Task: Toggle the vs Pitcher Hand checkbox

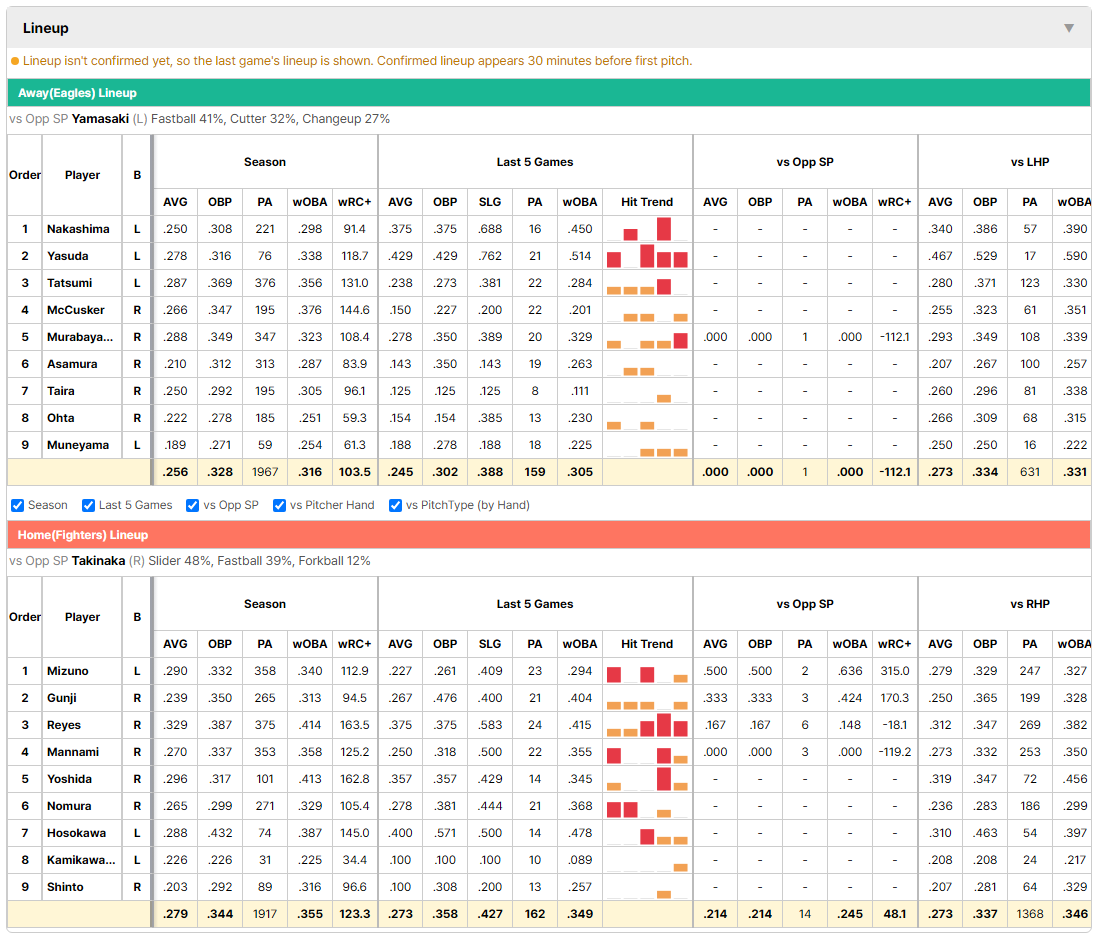Action: pos(279,506)
